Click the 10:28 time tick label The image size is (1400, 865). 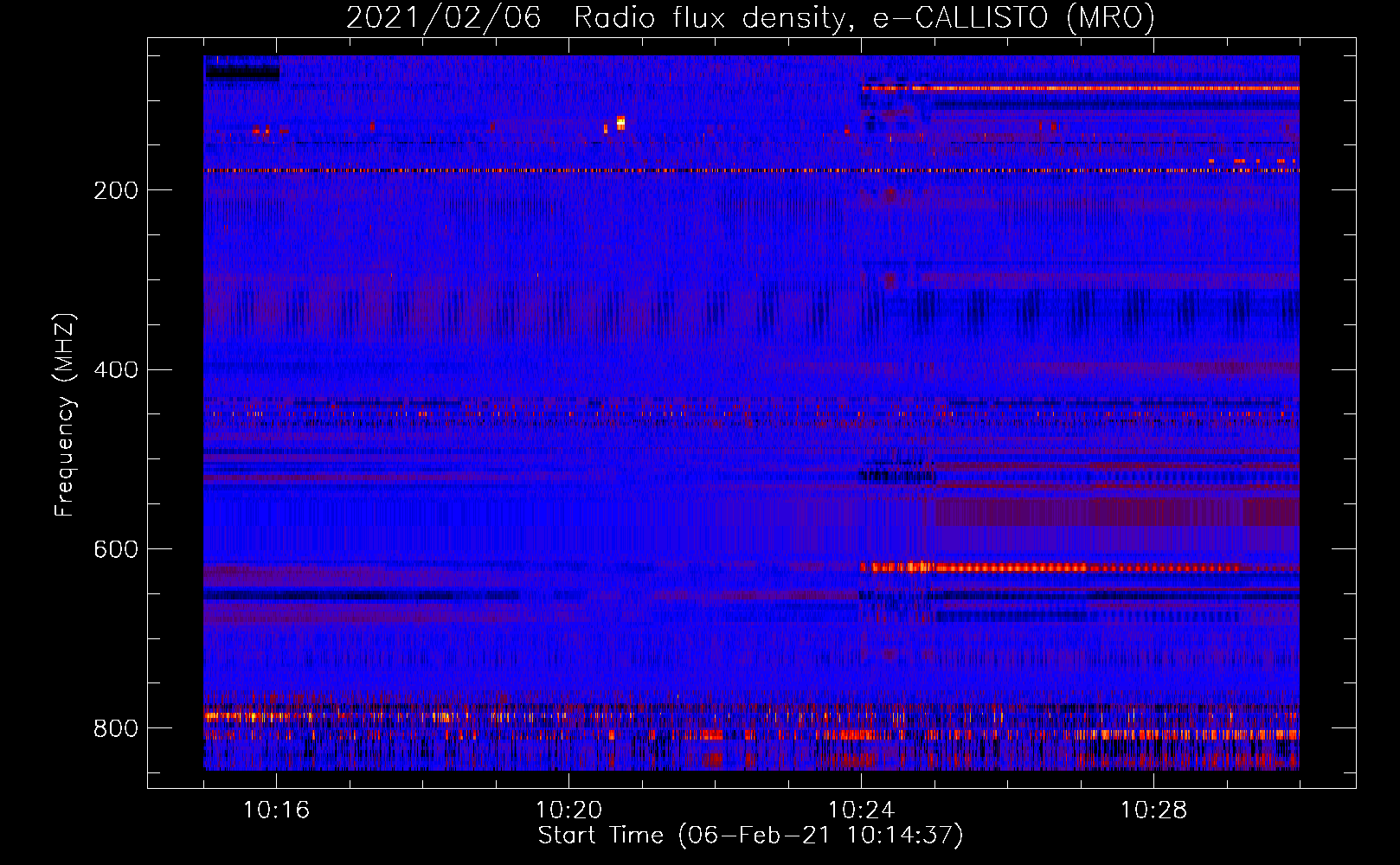(1153, 811)
